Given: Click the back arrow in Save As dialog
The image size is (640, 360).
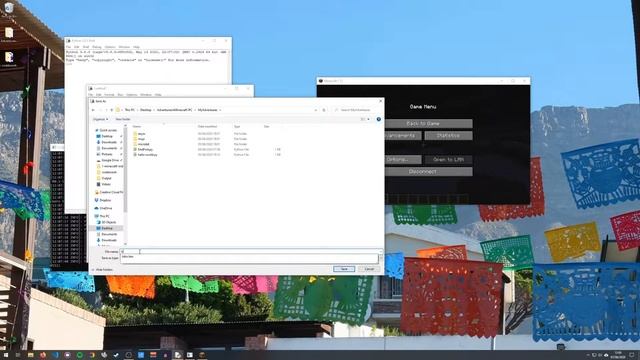Looking at the screenshot, I should tap(93, 110).
